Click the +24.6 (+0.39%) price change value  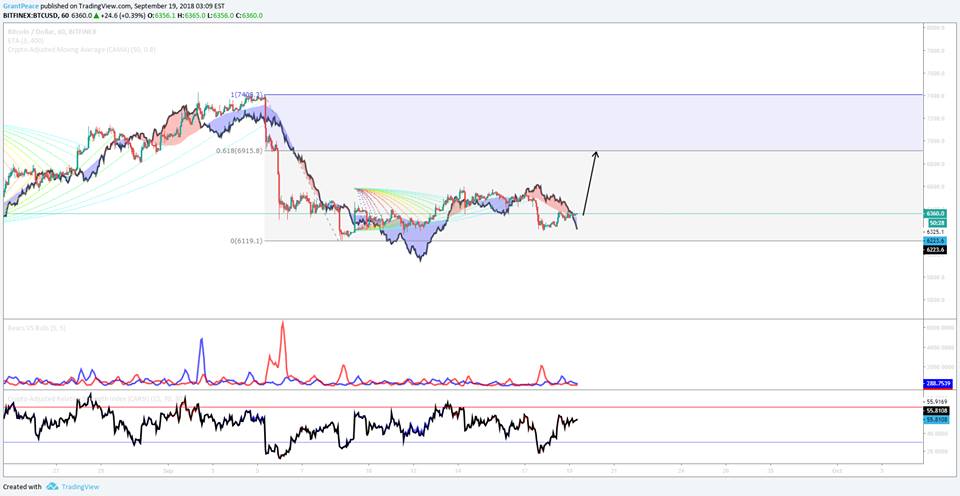click(123, 15)
